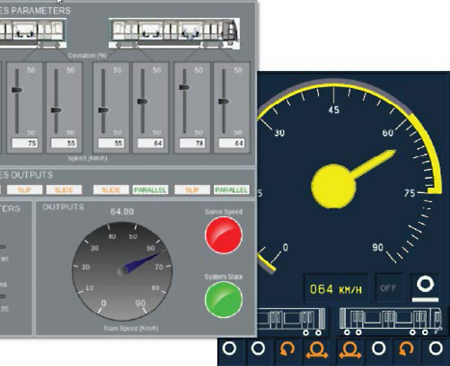450x366 pixels.
Task: Click the first white circle icon in bottom strip
Action: [229, 348]
